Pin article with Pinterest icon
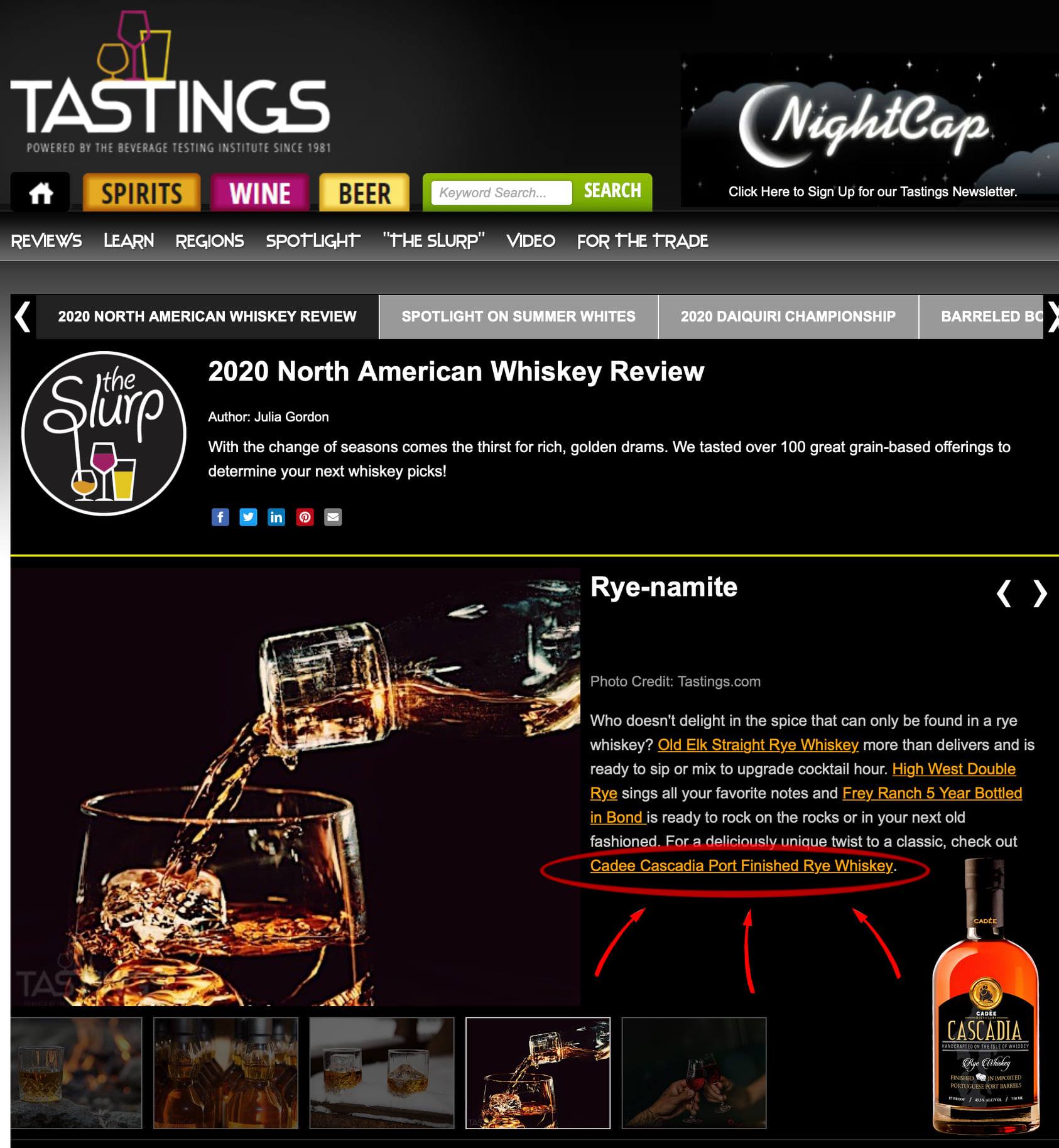 pyautogui.click(x=305, y=517)
